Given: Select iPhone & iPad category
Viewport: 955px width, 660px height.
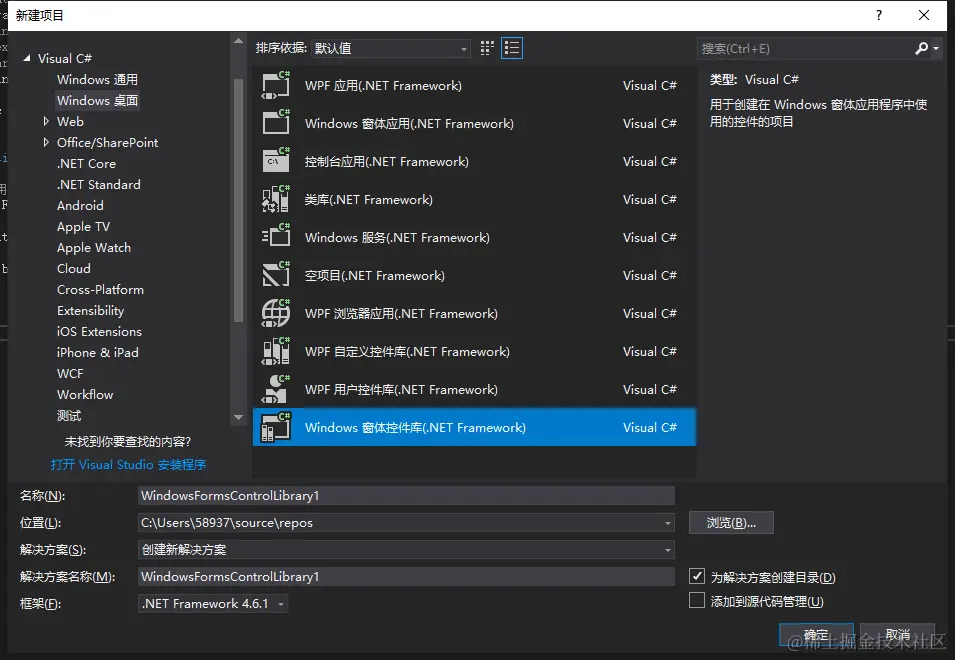Looking at the screenshot, I should 97,353.
